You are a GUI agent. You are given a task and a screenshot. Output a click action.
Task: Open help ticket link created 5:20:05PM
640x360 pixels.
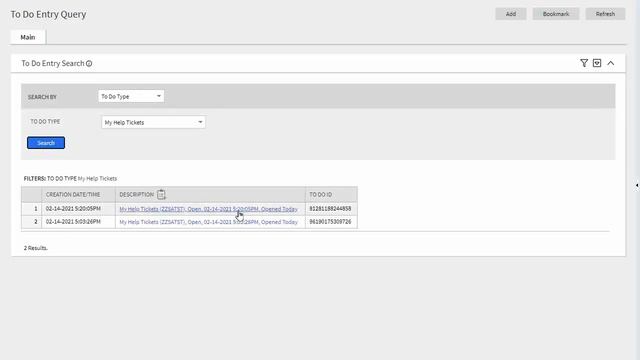[208, 209]
